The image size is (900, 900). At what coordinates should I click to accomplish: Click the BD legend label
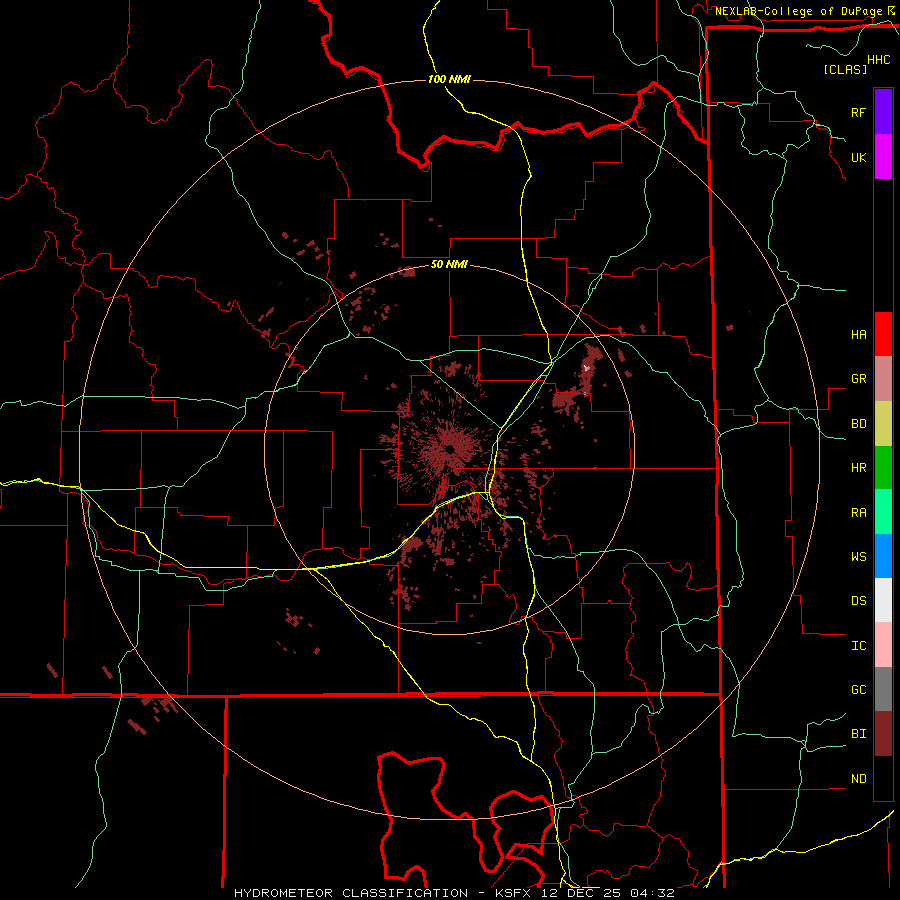coord(858,424)
